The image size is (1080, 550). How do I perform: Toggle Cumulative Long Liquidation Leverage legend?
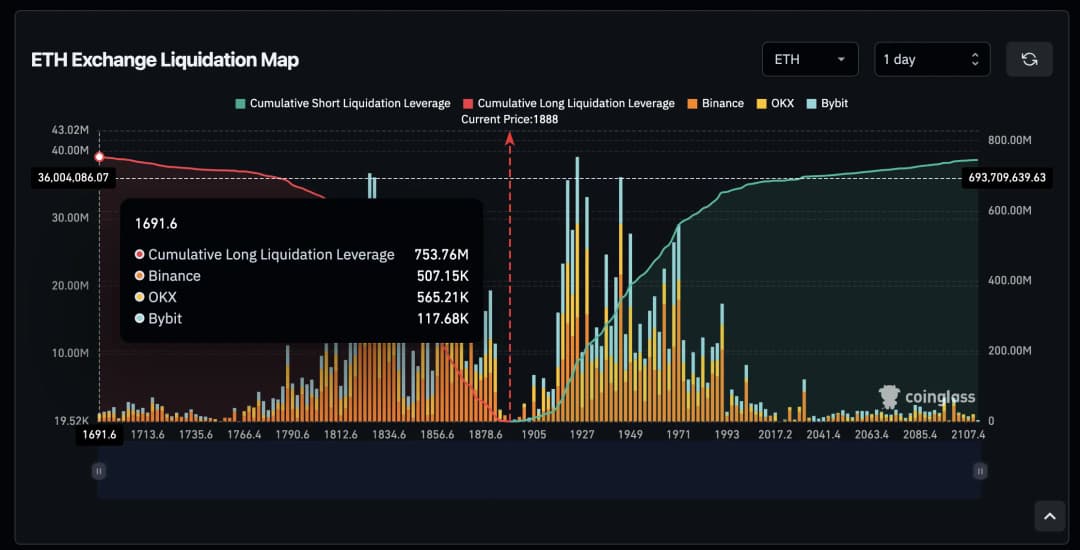[x=567, y=103]
